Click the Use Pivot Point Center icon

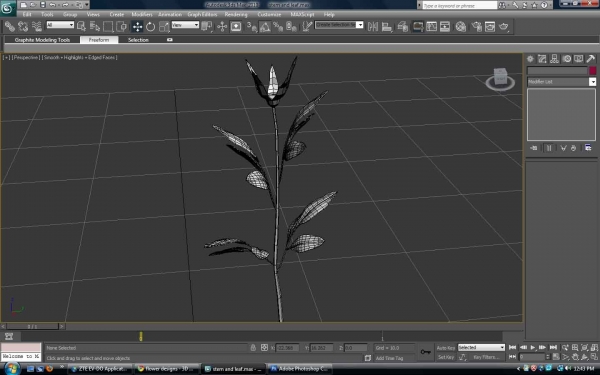point(207,26)
